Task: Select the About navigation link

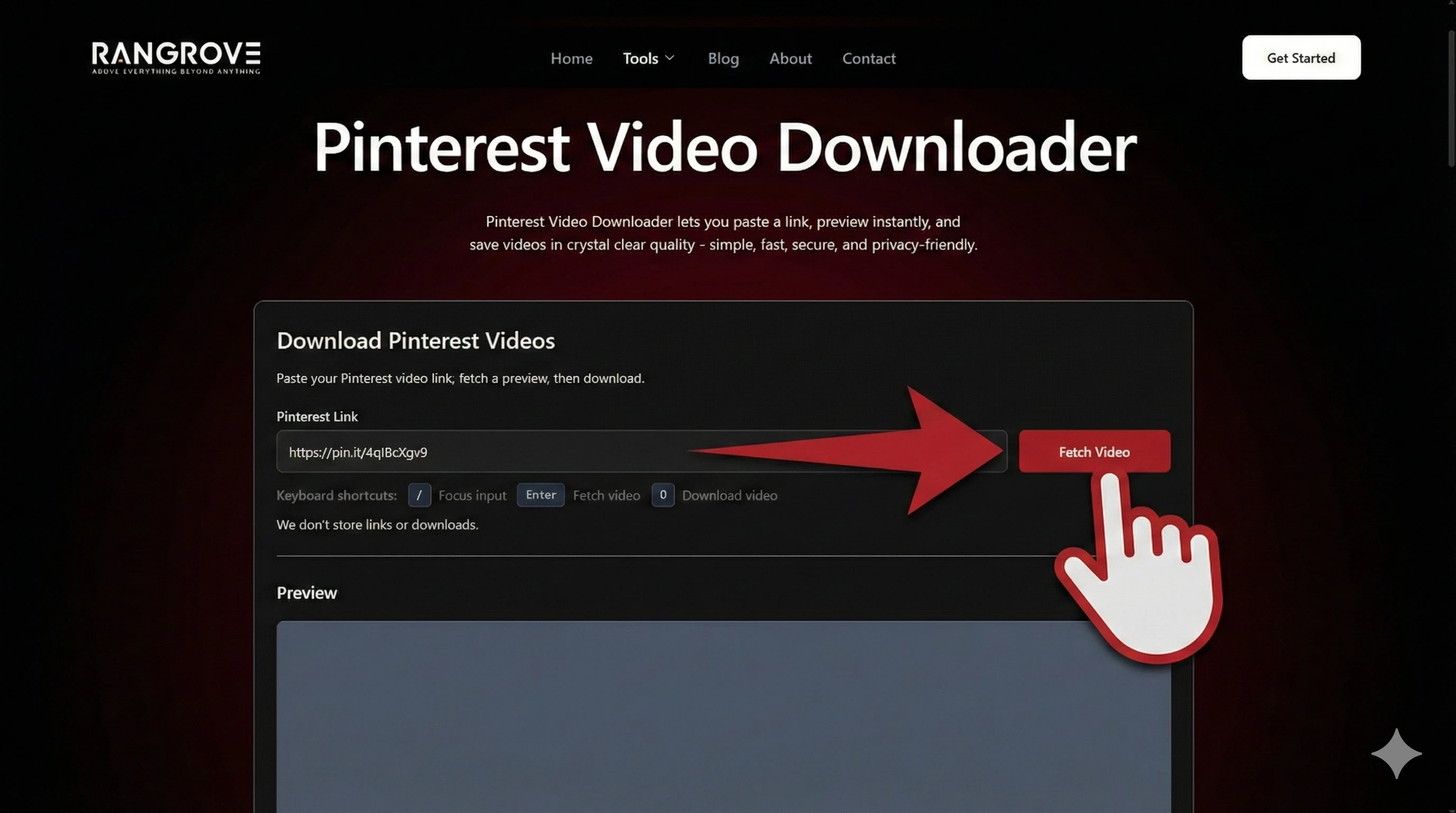Action: pyautogui.click(x=790, y=58)
